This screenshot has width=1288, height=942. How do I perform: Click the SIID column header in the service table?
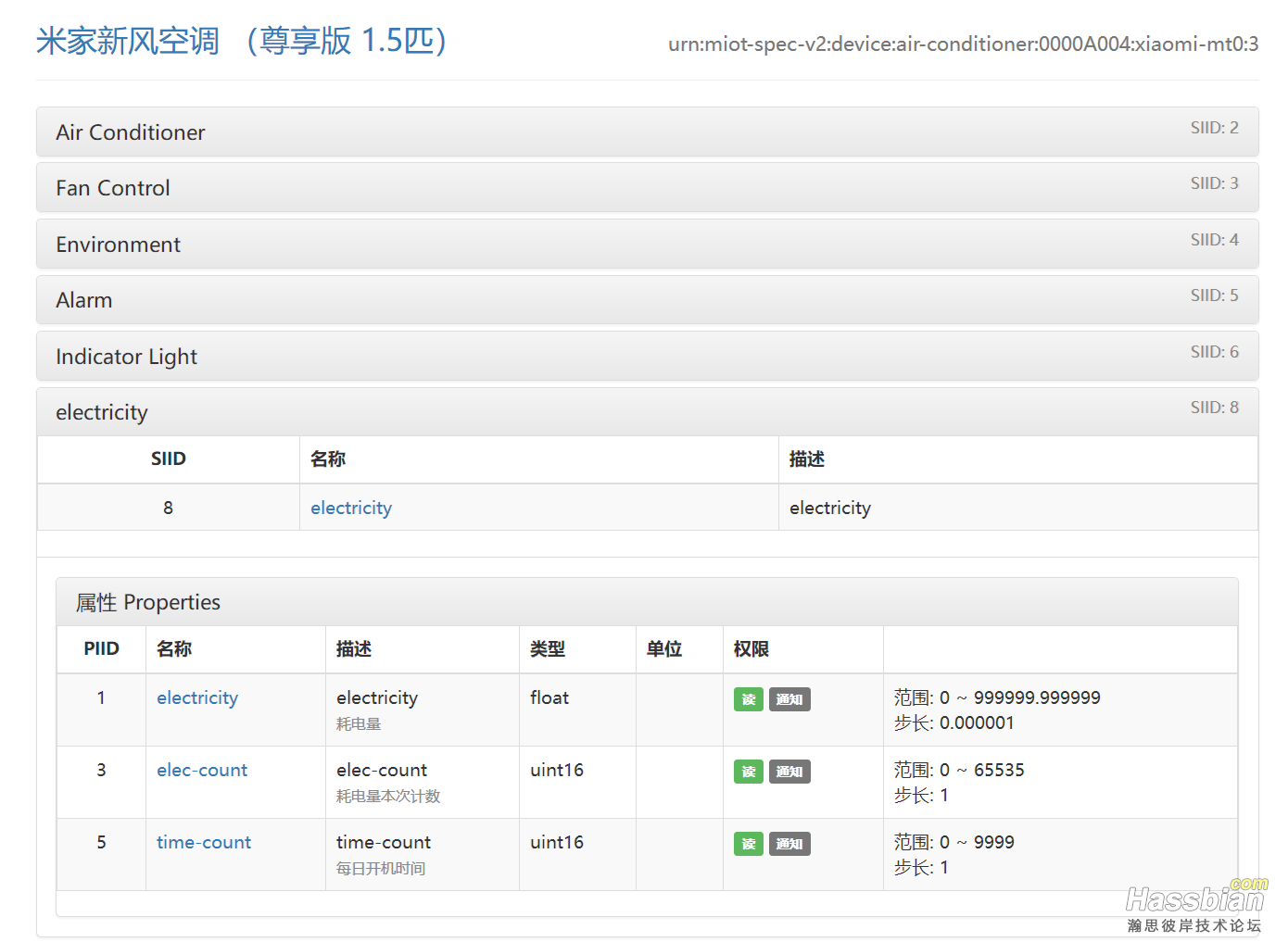(169, 458)
